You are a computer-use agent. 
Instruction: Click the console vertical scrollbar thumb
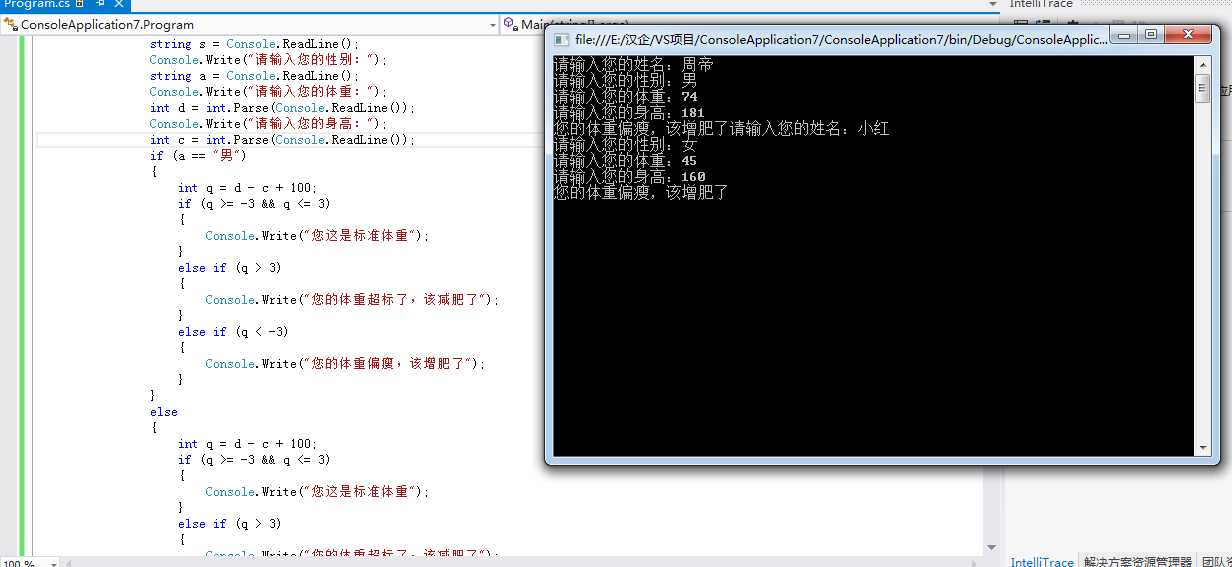click(1203, 87)
